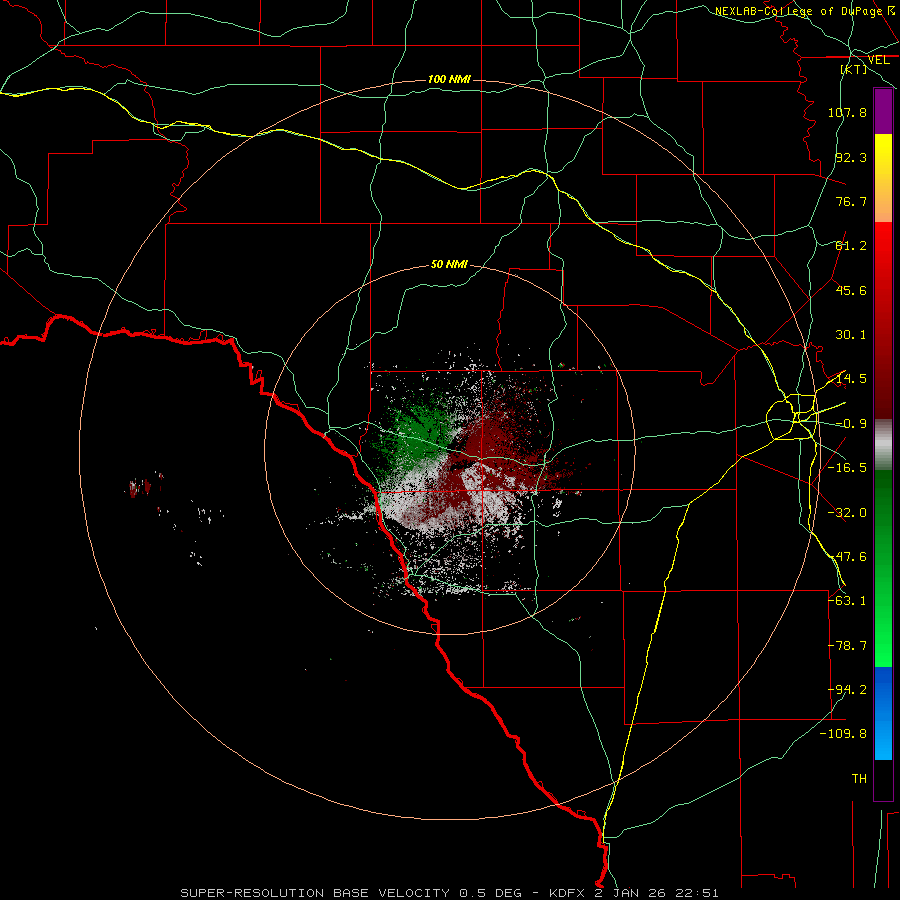Click the yellow highway loop around the eastern city
900x900 pixels.
coord(792,416)
